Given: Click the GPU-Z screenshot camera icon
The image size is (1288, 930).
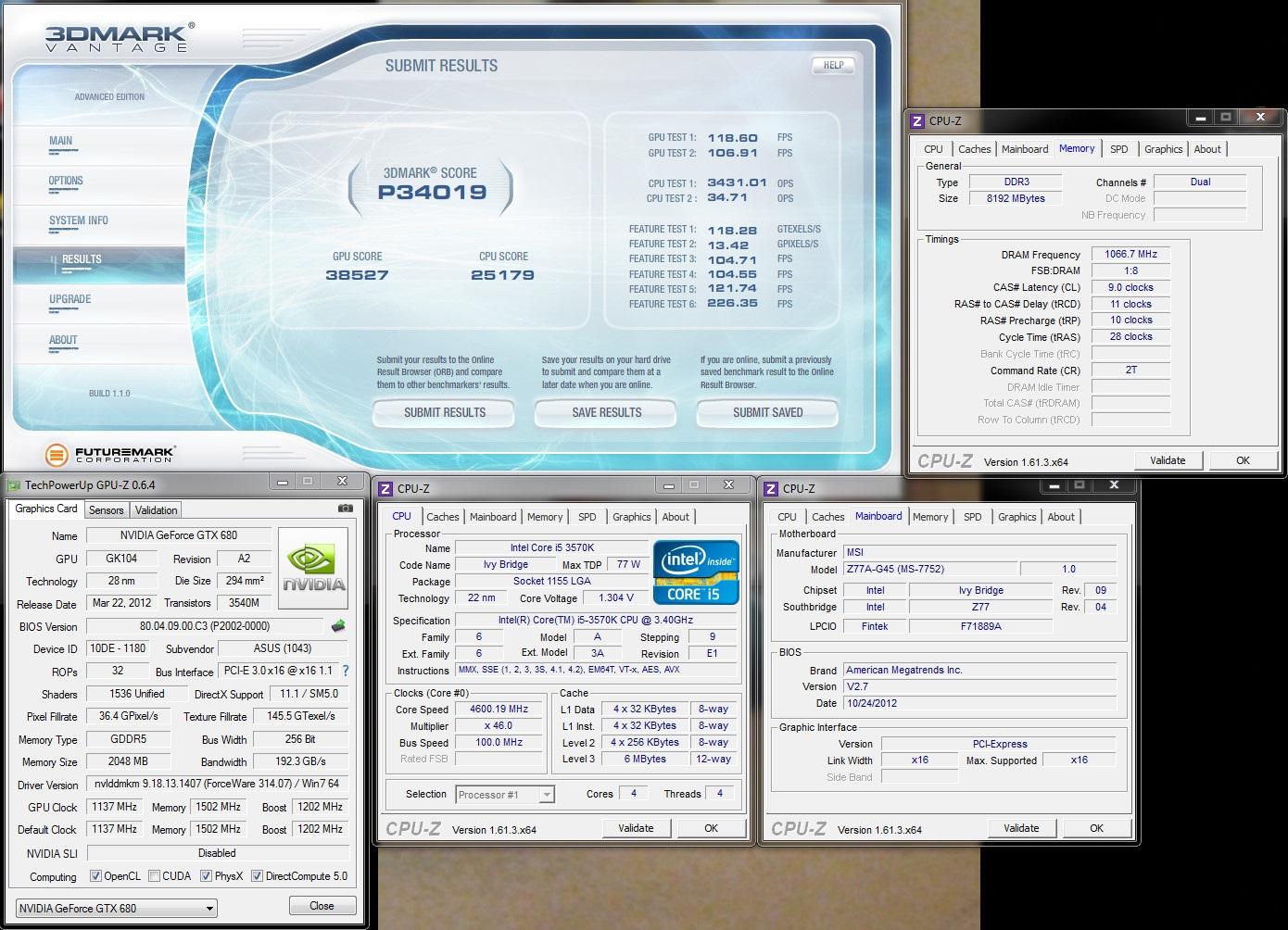Looking at the screenshot, I should pos(346,508).
